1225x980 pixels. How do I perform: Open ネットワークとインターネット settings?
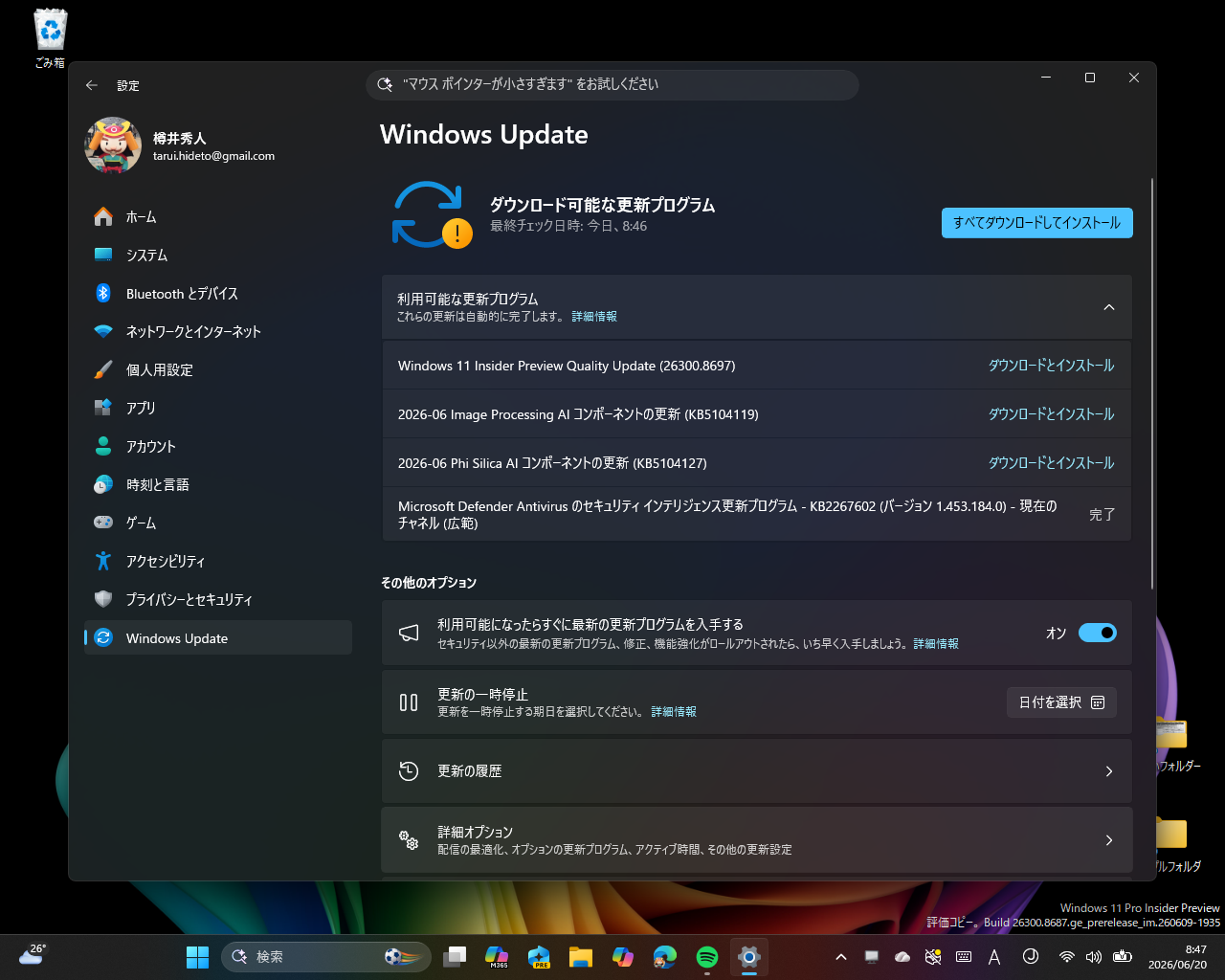(218, 332)
